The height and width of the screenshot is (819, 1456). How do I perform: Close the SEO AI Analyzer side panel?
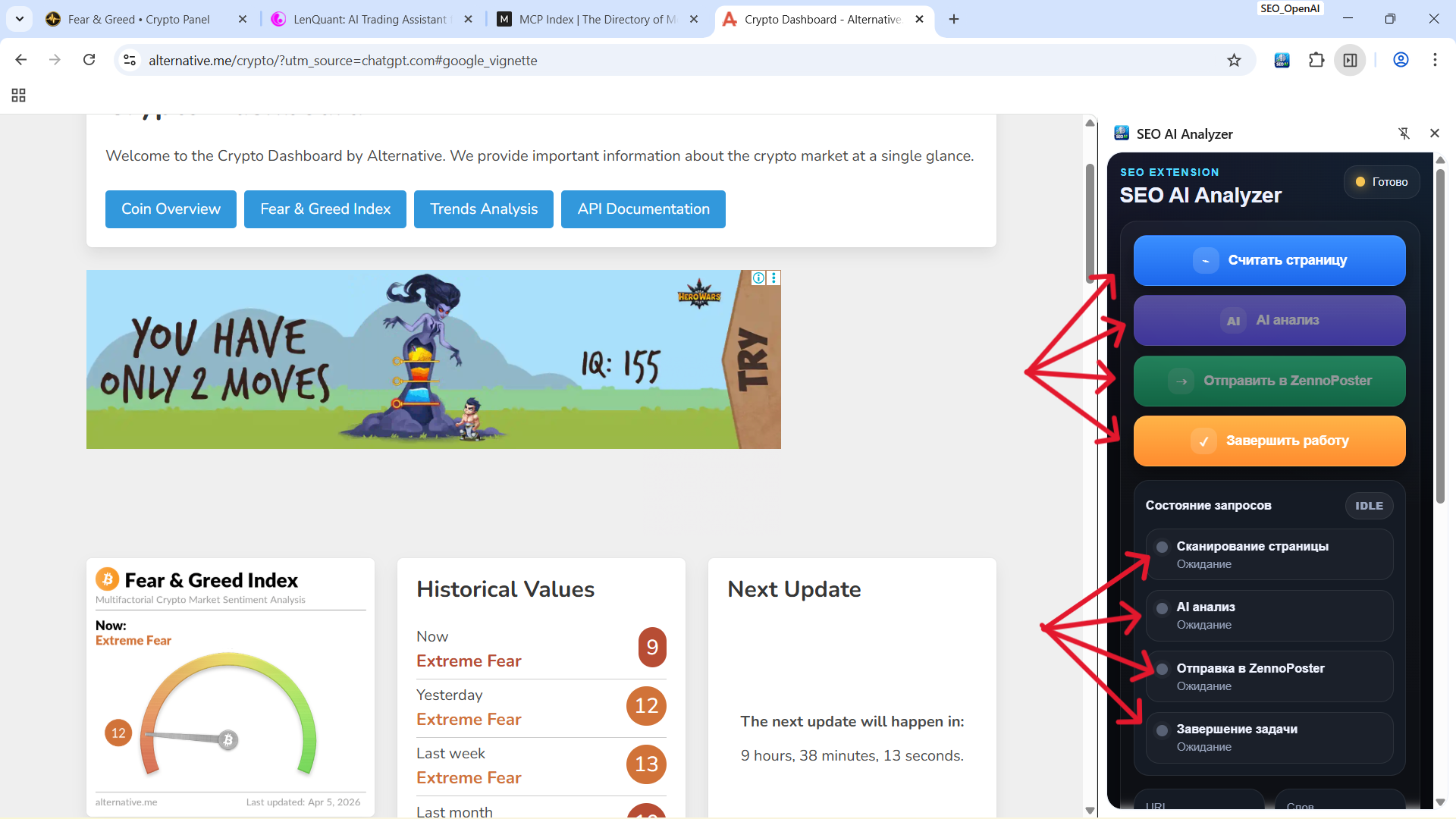tap(1434, 133)
